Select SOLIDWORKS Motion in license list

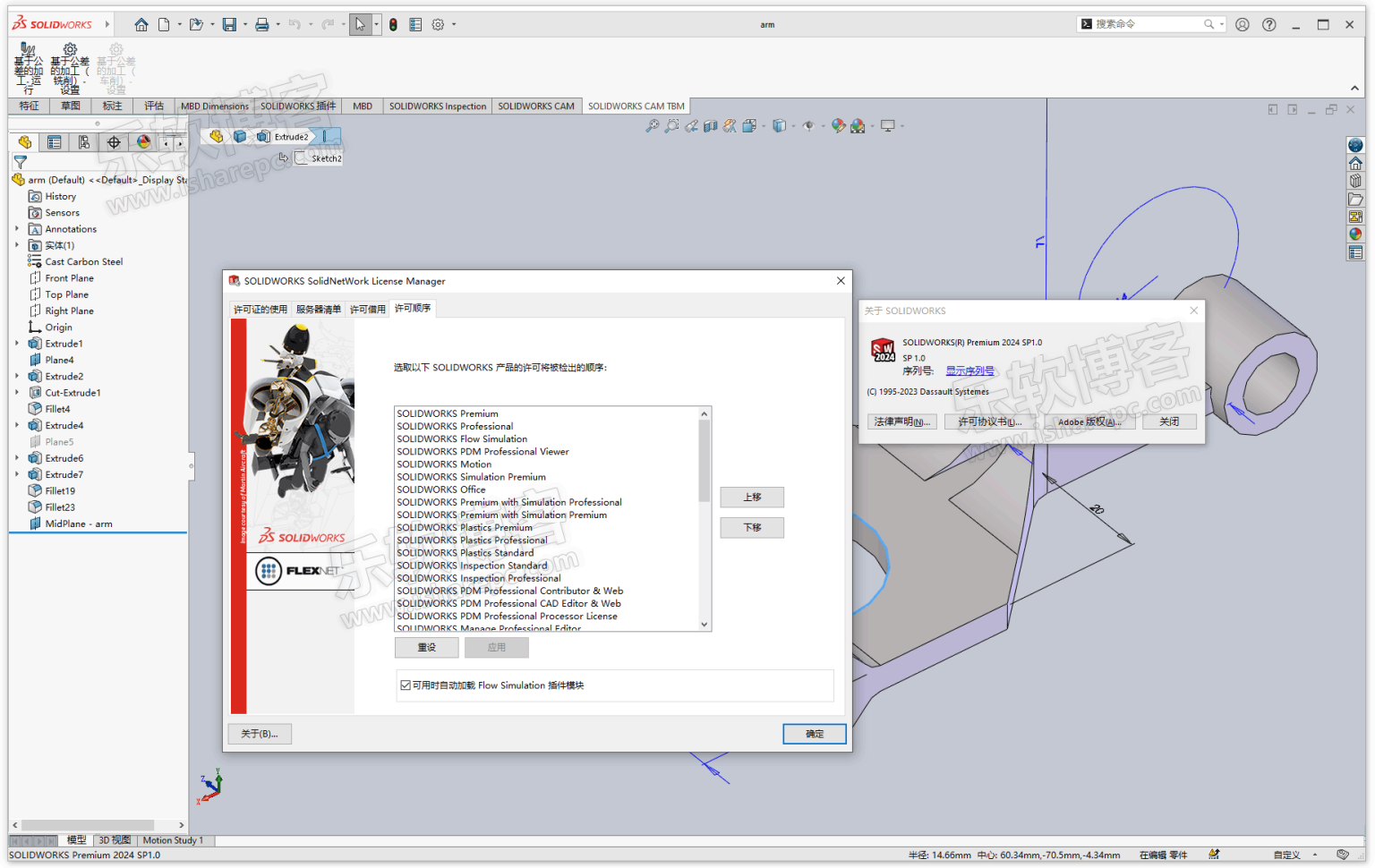click(x=444, y=464)
